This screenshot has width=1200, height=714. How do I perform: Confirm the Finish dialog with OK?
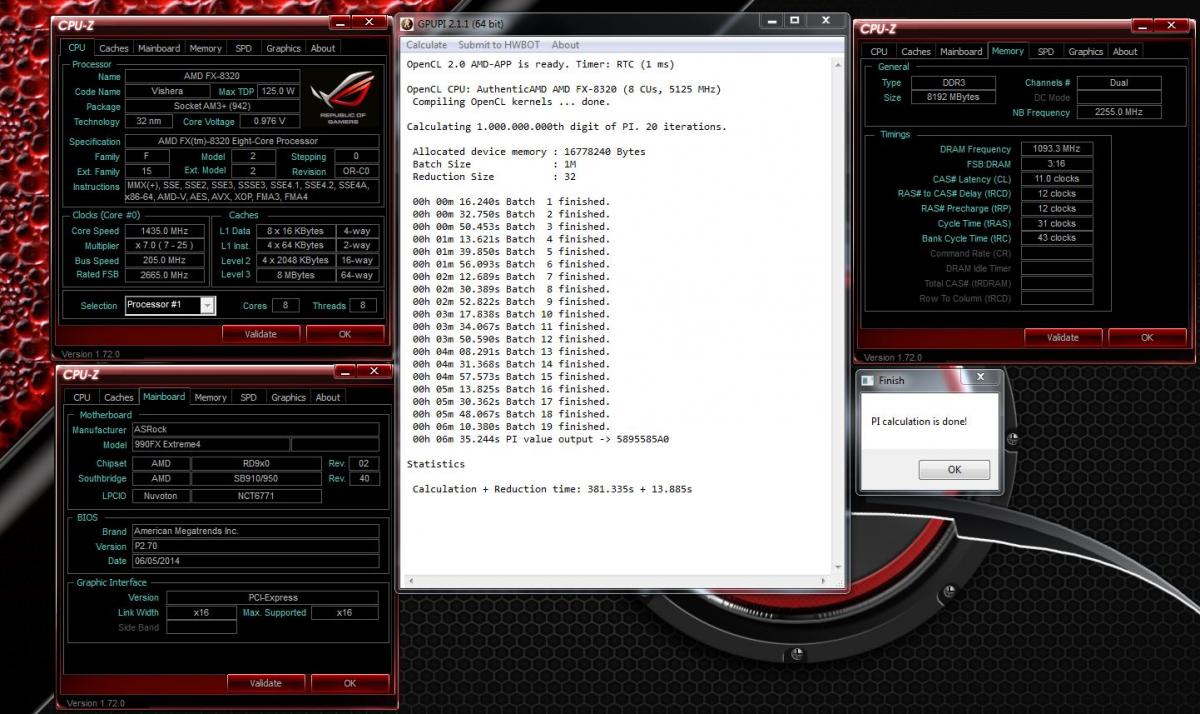[x=954, y=470]
